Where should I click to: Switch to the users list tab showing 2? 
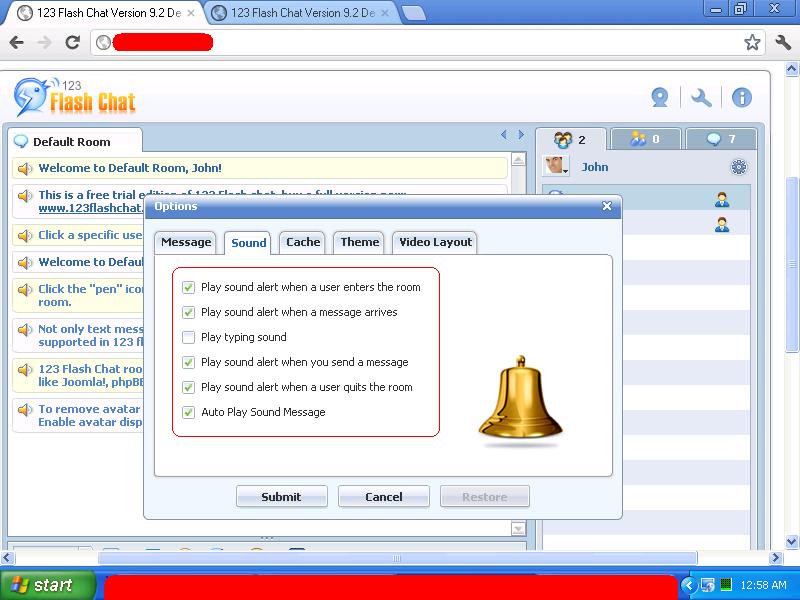(570, 139)
